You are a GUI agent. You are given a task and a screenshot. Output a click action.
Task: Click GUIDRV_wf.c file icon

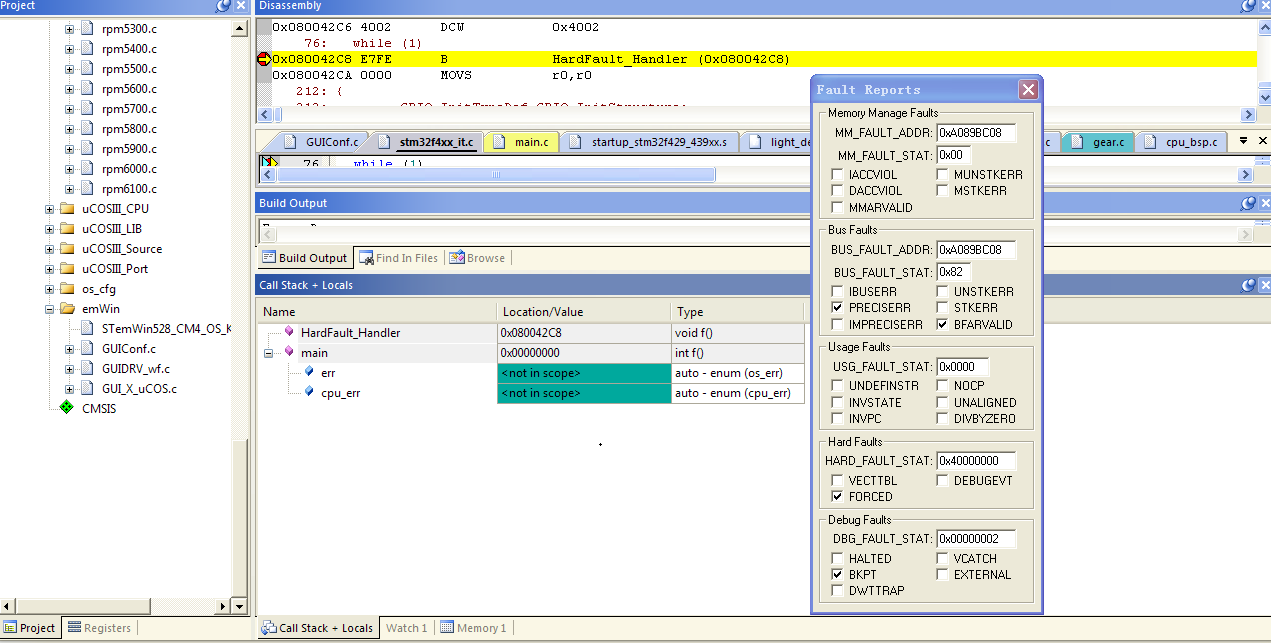(86, 369)
